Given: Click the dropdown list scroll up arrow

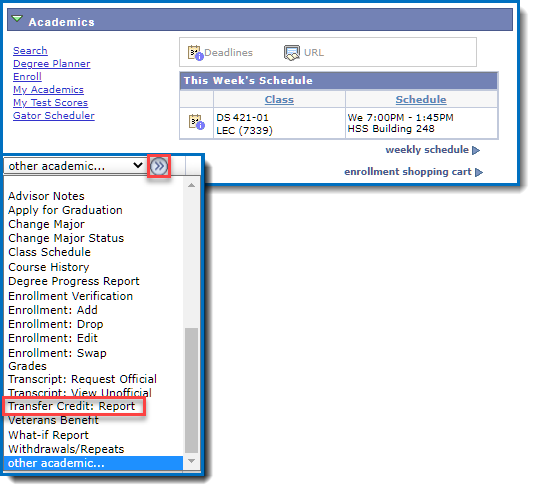Looking at the screenshot, I should (191, 185).
